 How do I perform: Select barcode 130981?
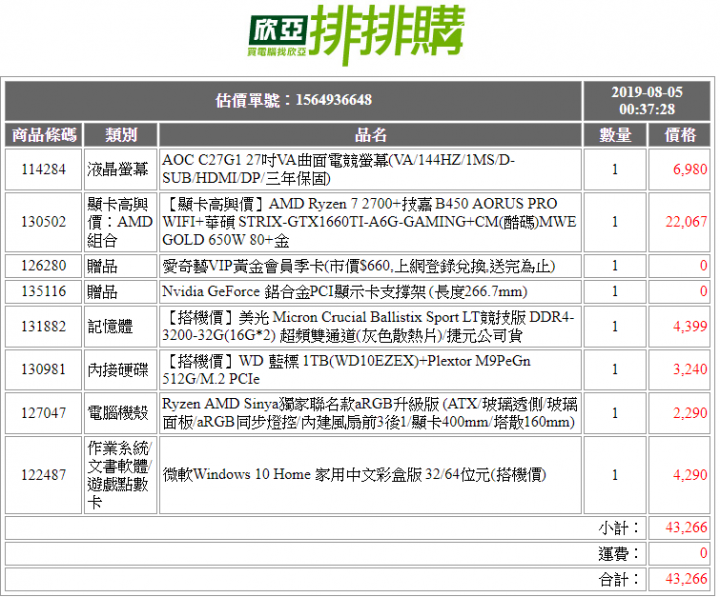click(44, 370)
